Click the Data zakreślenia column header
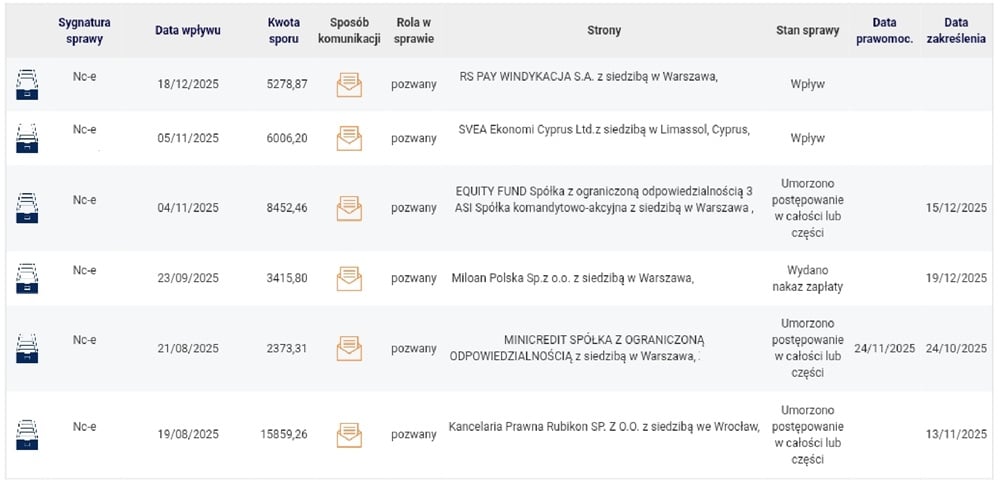This screenshot has height=484, width=1000. pyautogui.click(x=963, y=30)
